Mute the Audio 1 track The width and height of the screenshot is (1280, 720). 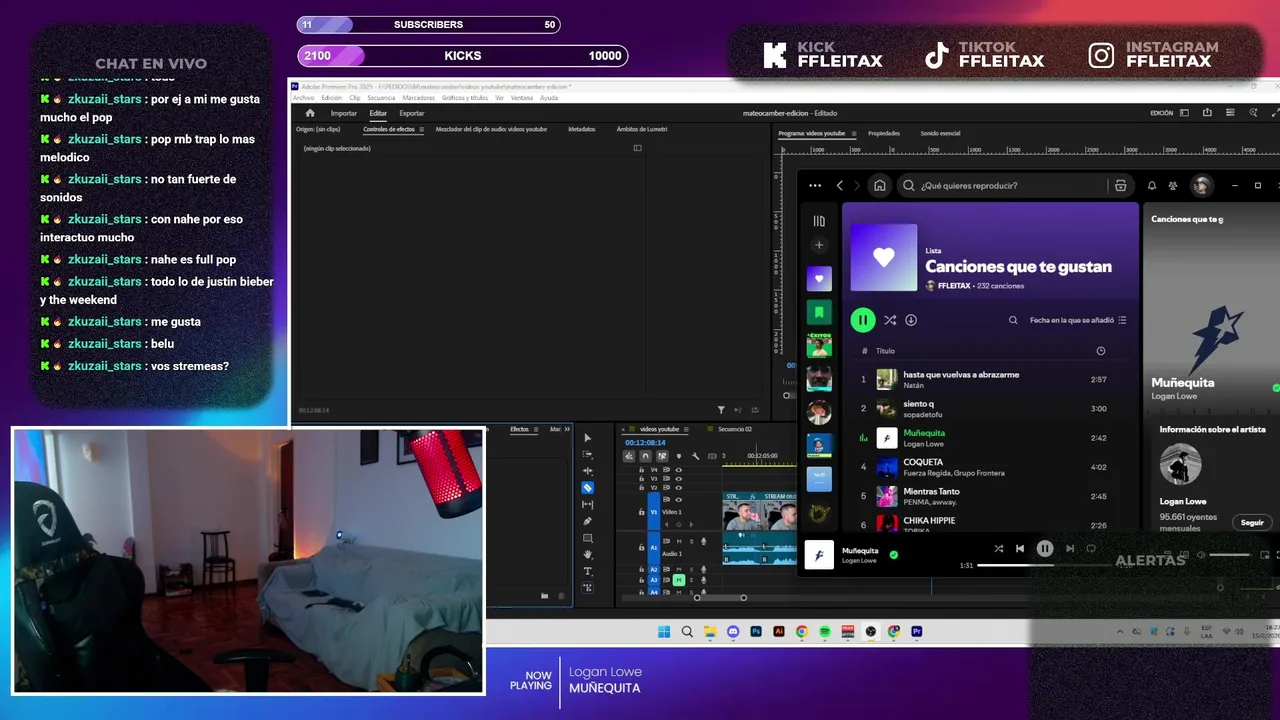pyautogui.click(x=679, y=541)
